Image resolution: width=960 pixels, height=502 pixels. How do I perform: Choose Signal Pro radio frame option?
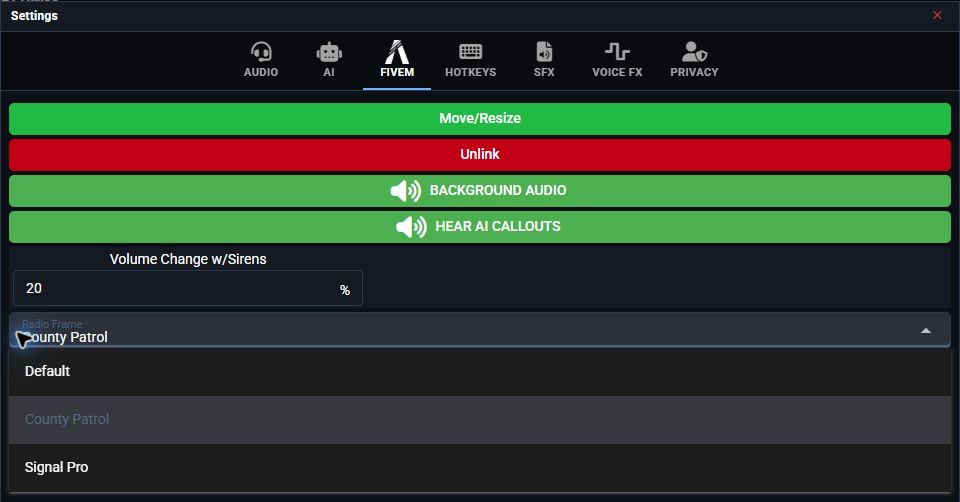(479, 467)
